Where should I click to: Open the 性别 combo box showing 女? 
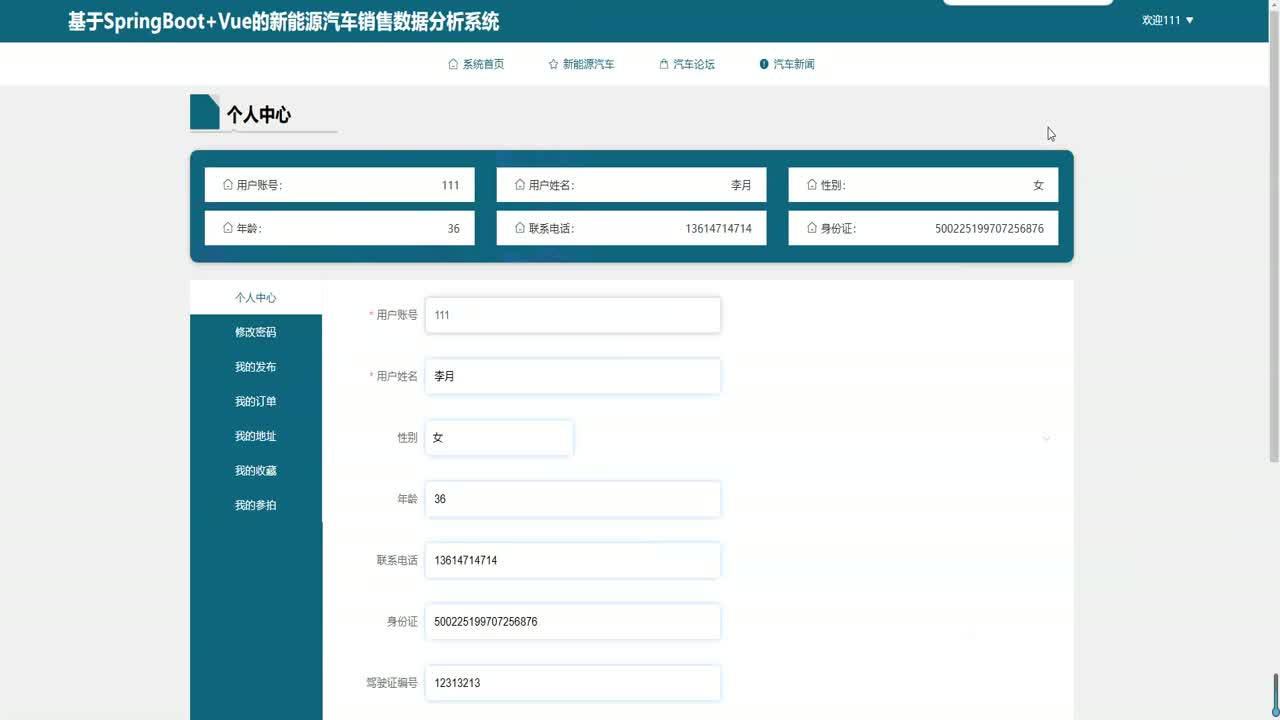pyautogui.click(x=499, y=438)
